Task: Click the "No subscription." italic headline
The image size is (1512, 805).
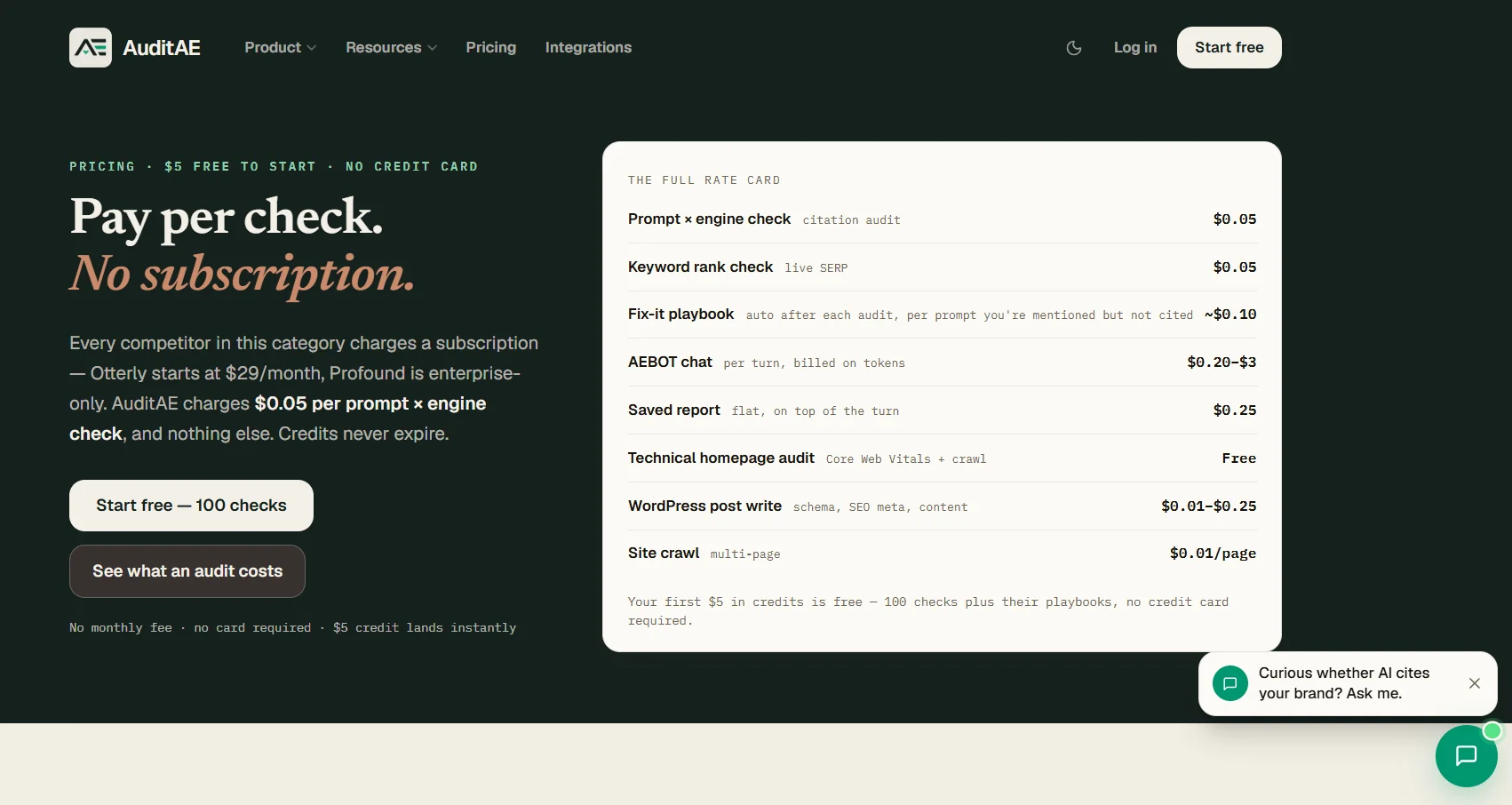Action: pos(243,274)
